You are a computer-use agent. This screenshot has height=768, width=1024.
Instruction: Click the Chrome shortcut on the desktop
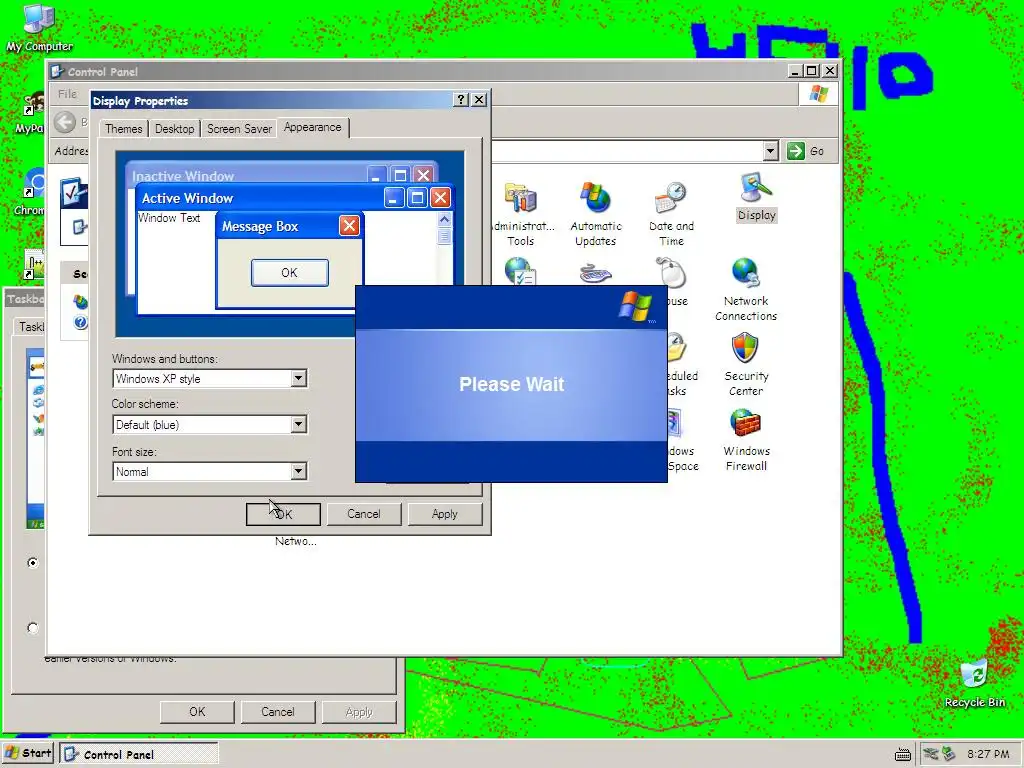coord(33,193)
